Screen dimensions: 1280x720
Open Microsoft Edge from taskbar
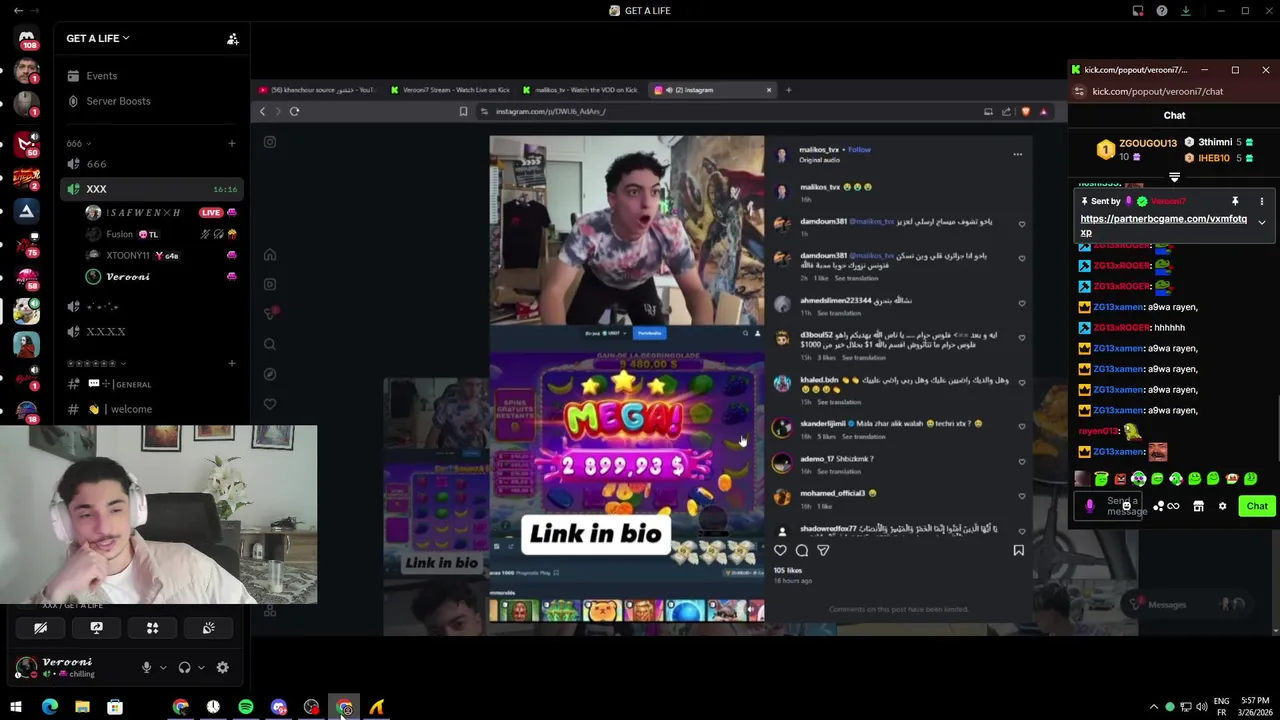[x=50, y=707]
